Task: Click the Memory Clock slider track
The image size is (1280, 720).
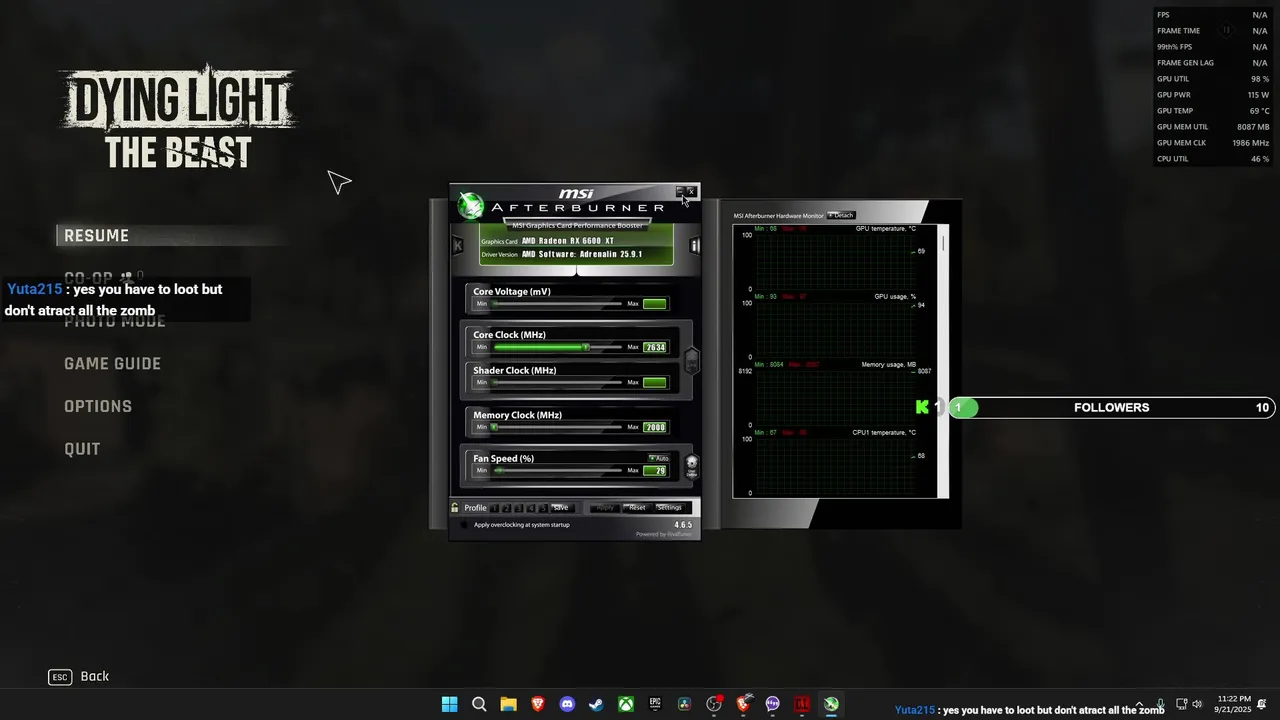Action: [557, 427]
